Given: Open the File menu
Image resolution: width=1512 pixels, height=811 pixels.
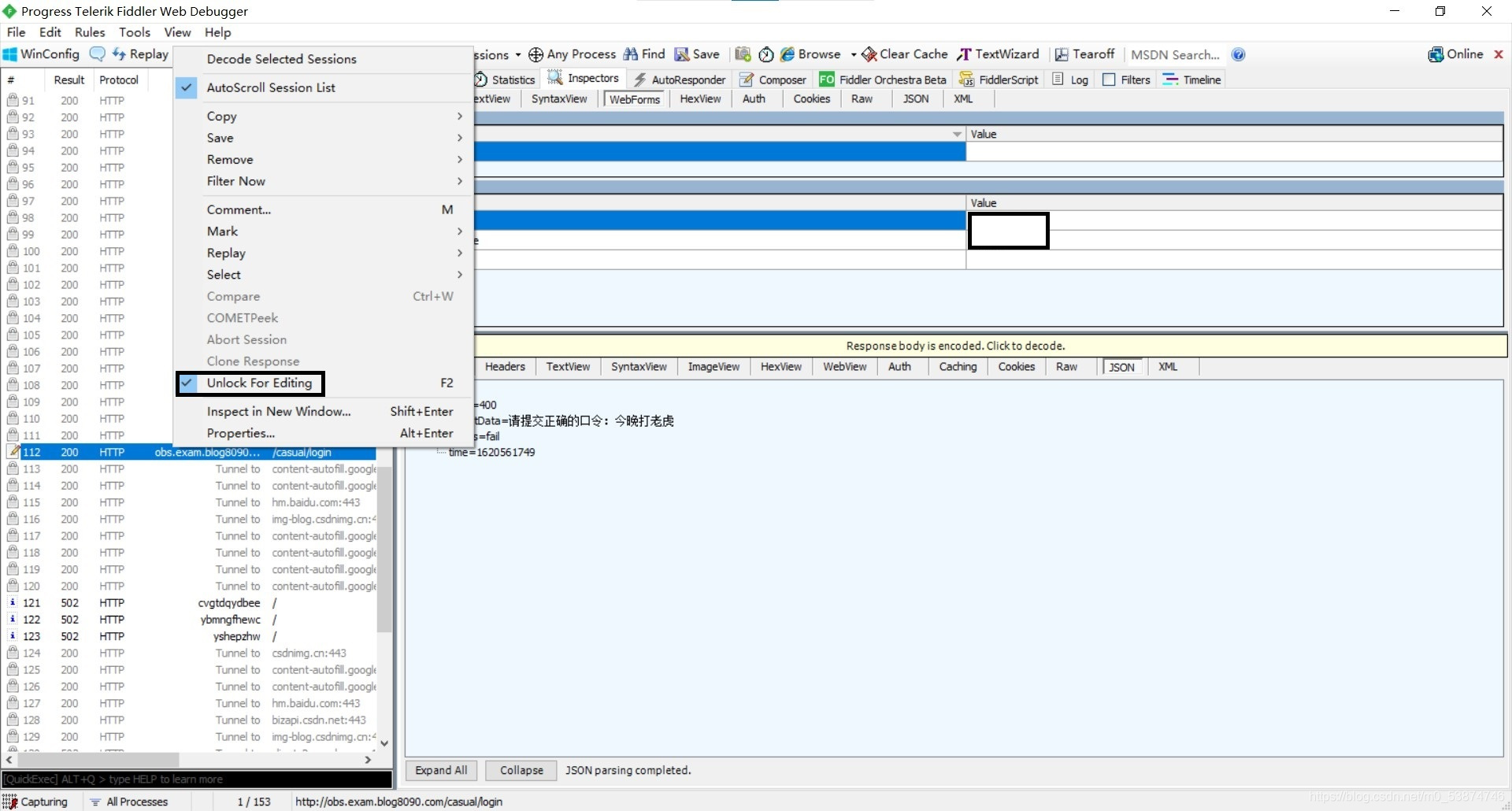Looking at the screenshot, I should click(x=16, y=32).
